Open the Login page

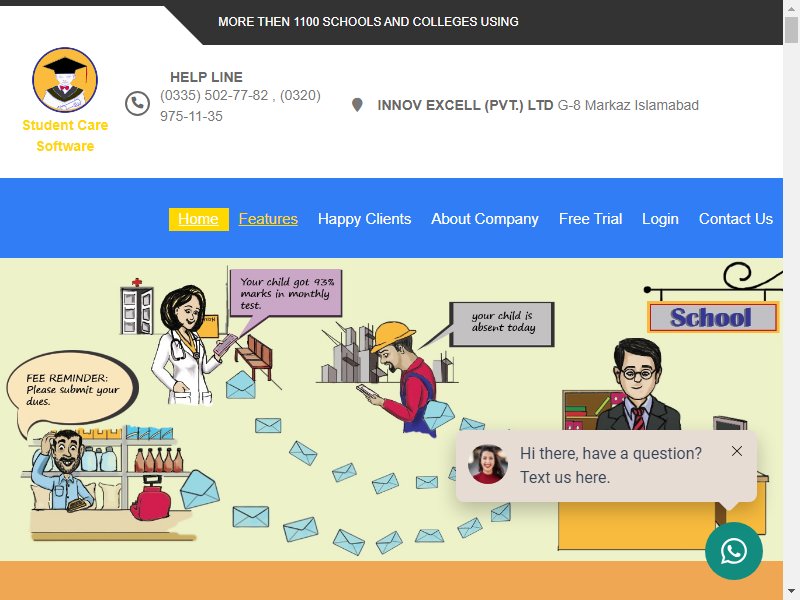tap(660, 219)
